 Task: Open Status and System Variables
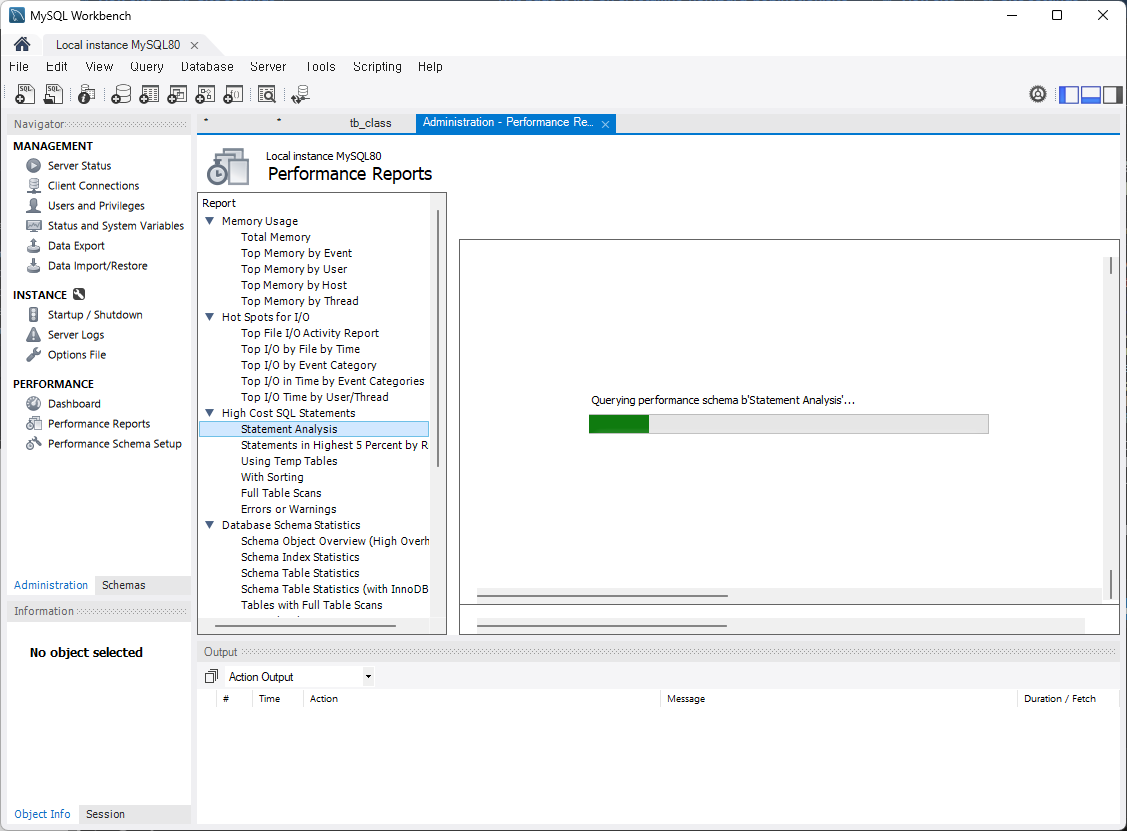point(116,226)
